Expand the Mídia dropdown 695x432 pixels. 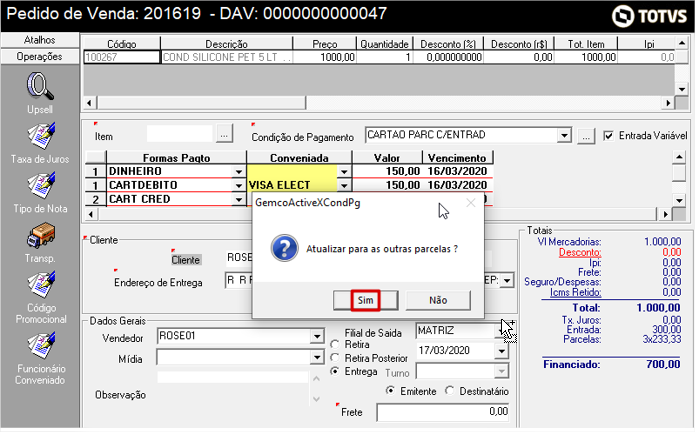coord(317,357)
